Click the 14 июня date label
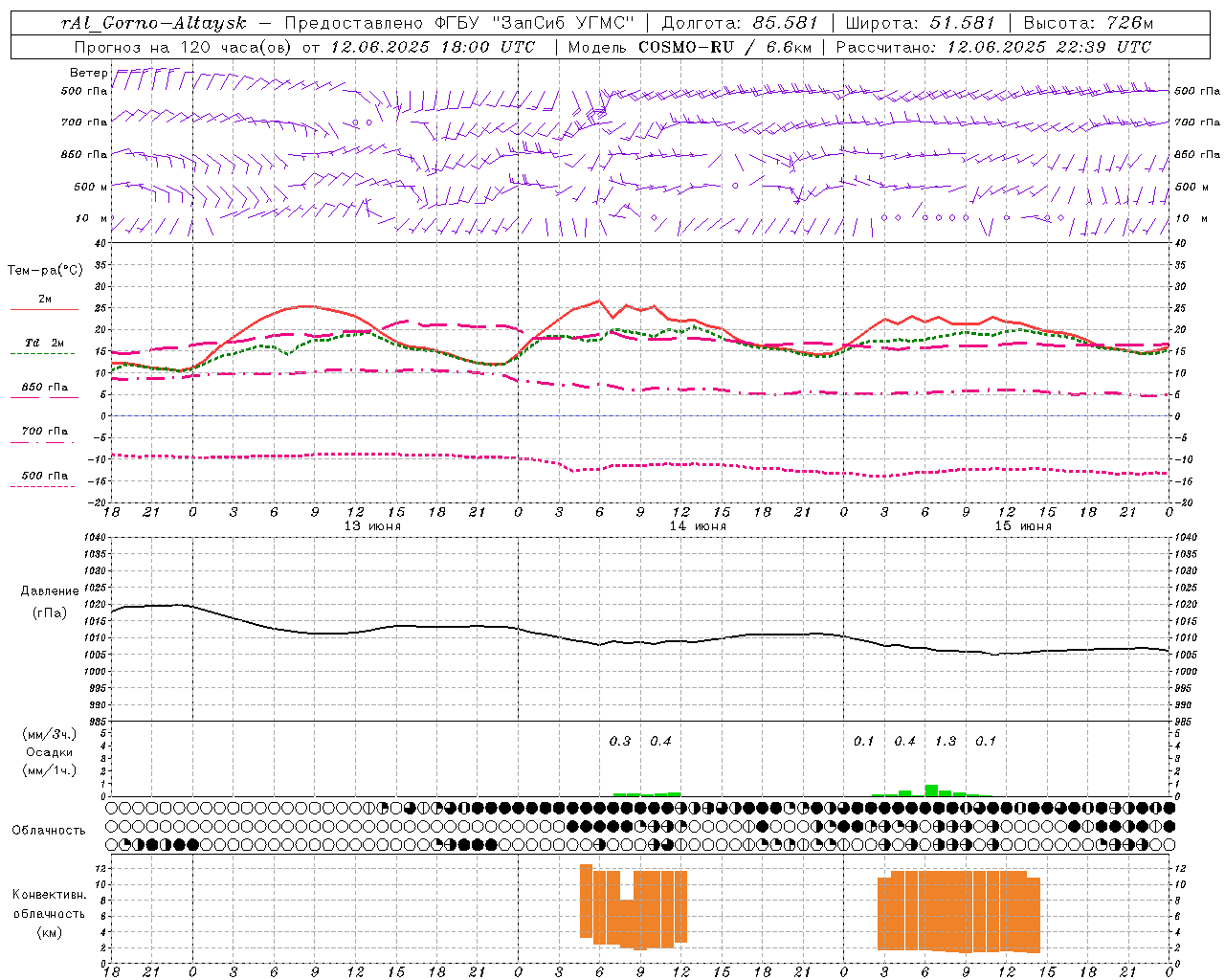This screenshot has height=980, width=1225. (698, 526)
